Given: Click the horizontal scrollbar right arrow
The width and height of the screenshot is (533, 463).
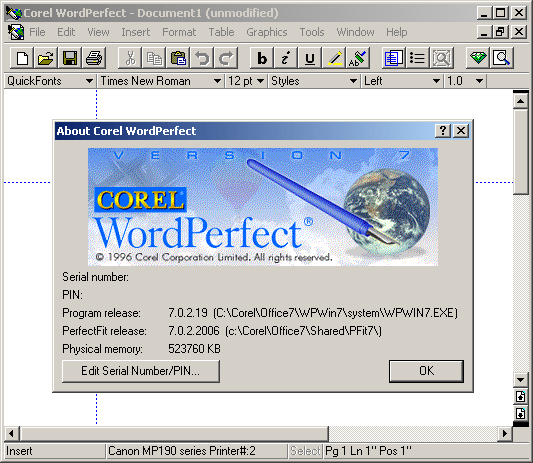Looking at the screenshot, I should click(505, 433).
